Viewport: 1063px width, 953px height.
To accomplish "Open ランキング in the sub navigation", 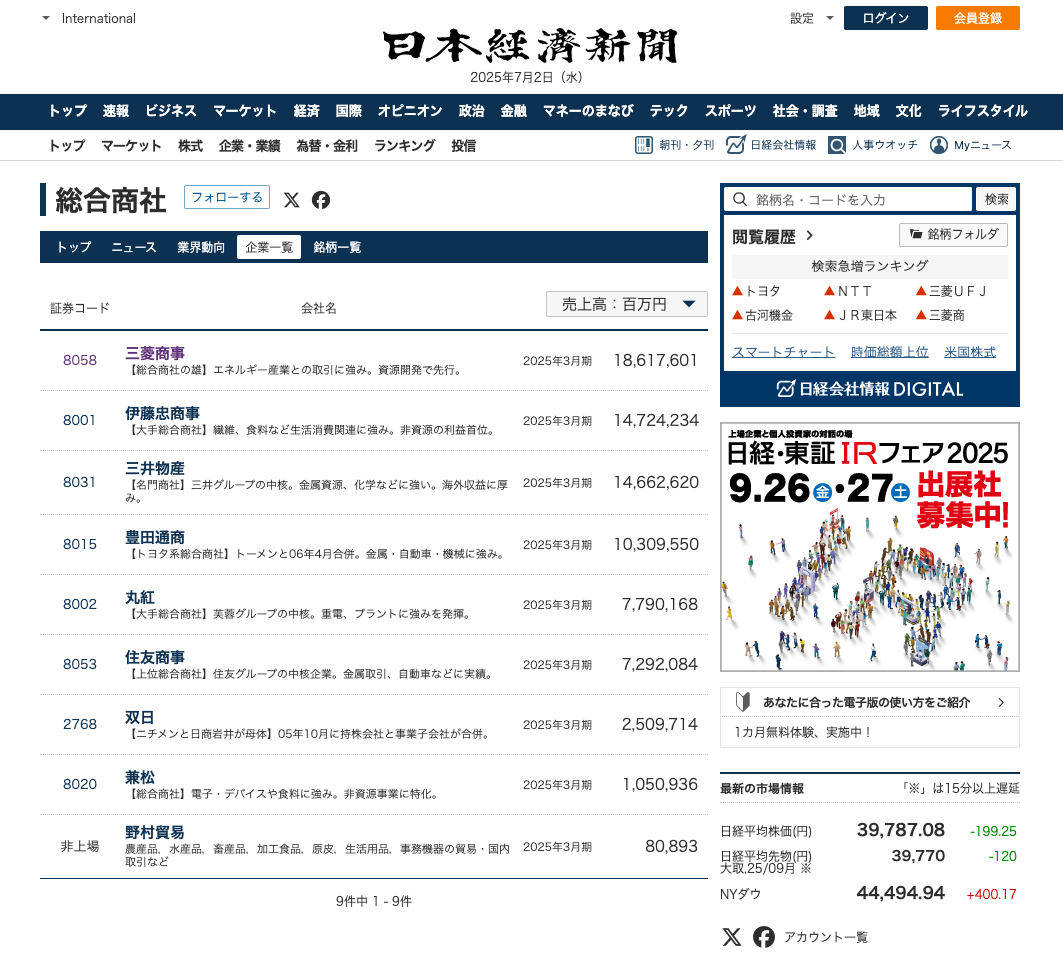I will 405,146.
